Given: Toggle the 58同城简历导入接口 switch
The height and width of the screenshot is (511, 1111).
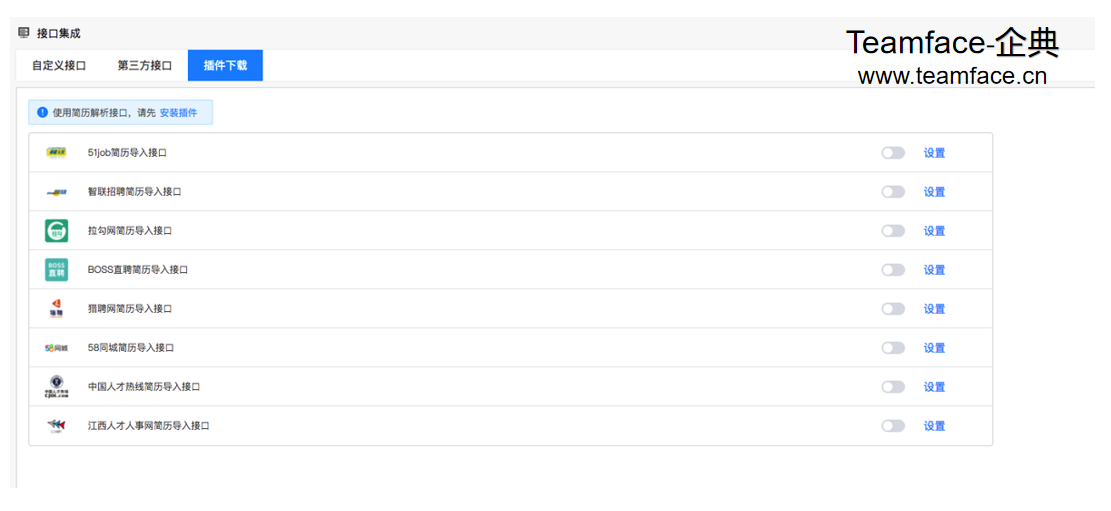Looking at the screenshot, I should point(893,348).
